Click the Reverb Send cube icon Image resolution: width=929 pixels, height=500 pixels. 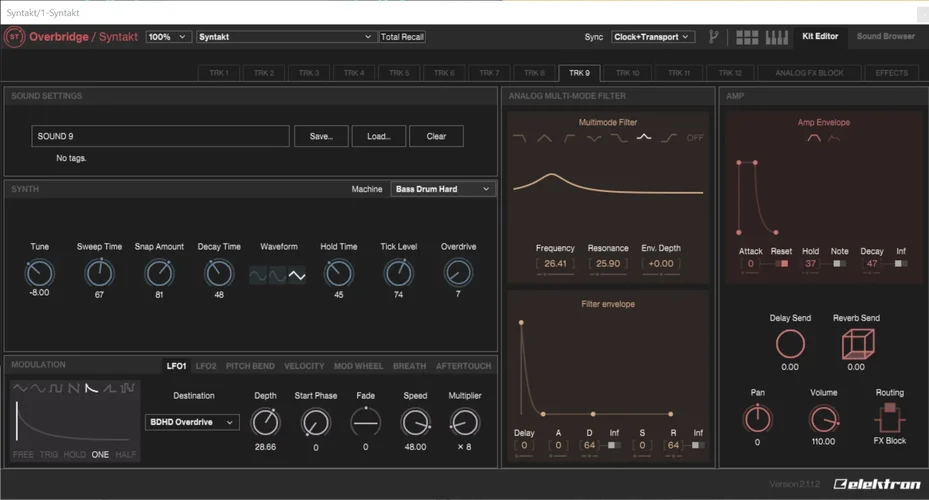click(856, 344)
